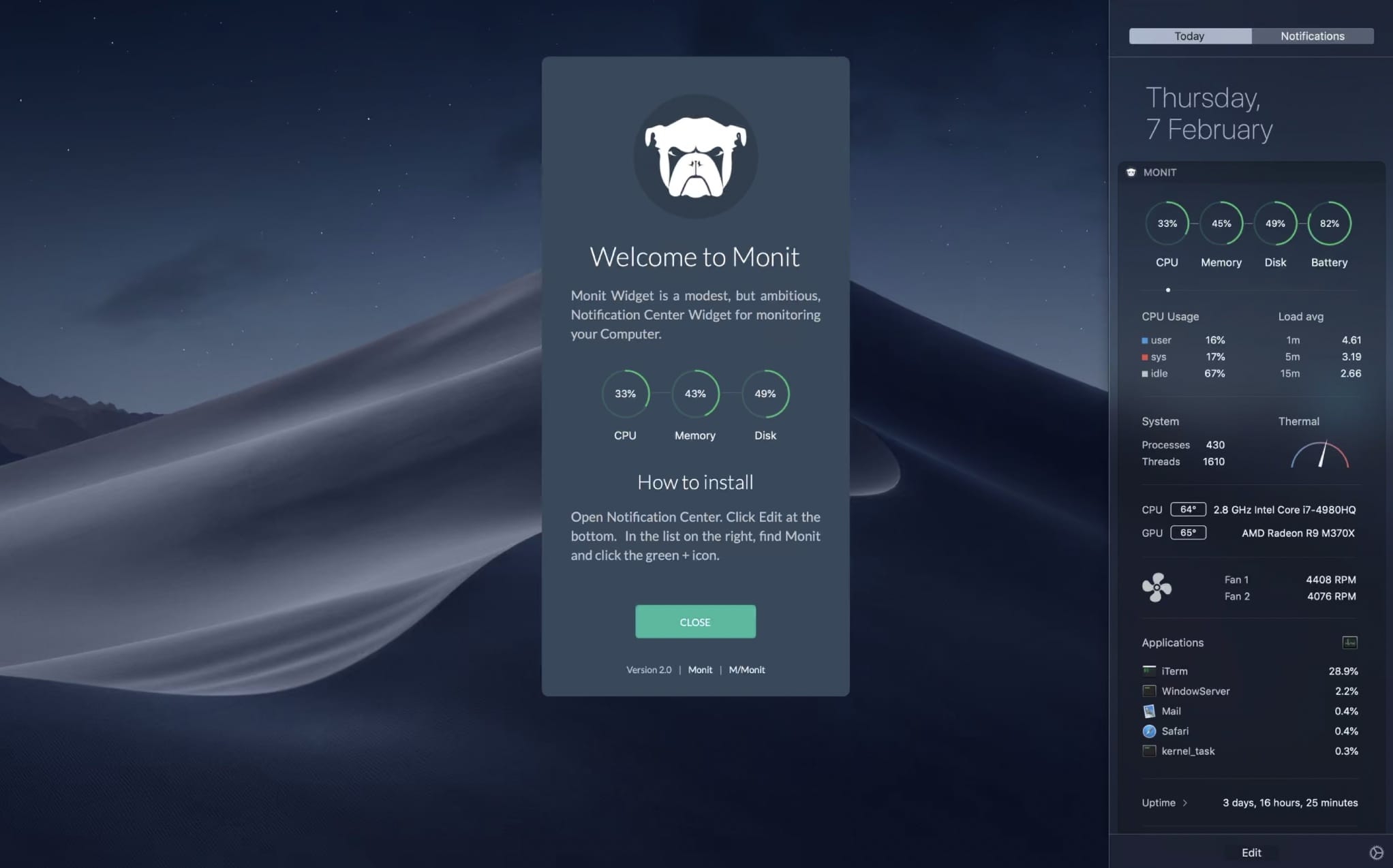
Task: Click the Safari compass icon
Action: coord(1149,731)
